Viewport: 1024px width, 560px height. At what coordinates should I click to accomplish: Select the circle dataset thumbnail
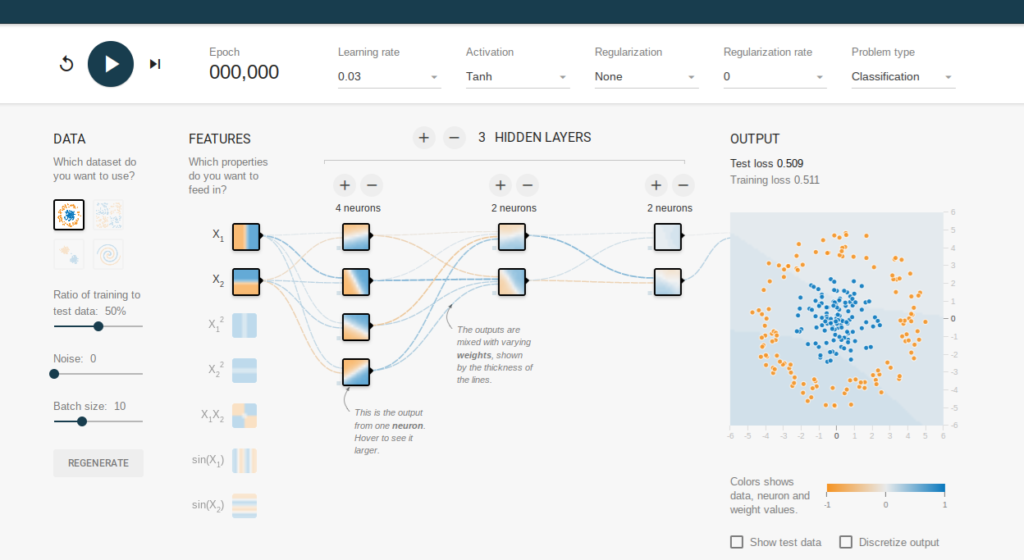point(69,214)
